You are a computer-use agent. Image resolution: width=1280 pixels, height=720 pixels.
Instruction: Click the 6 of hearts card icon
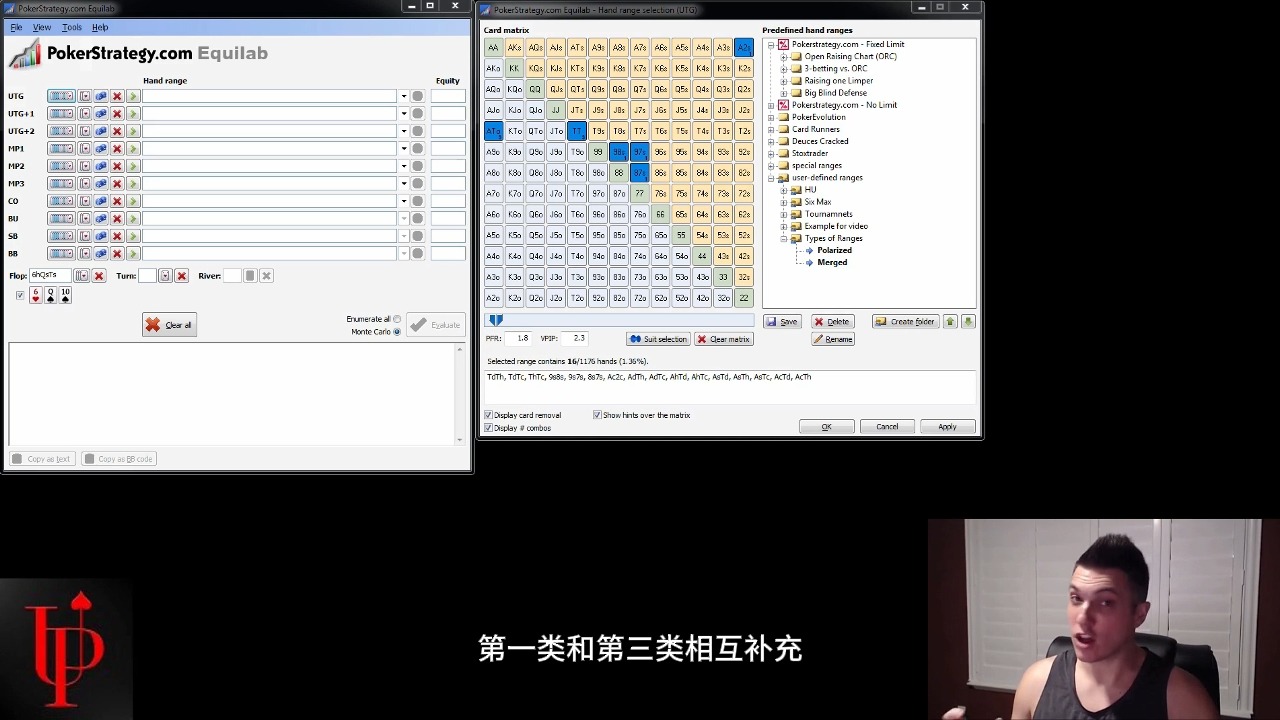(36, 295)
